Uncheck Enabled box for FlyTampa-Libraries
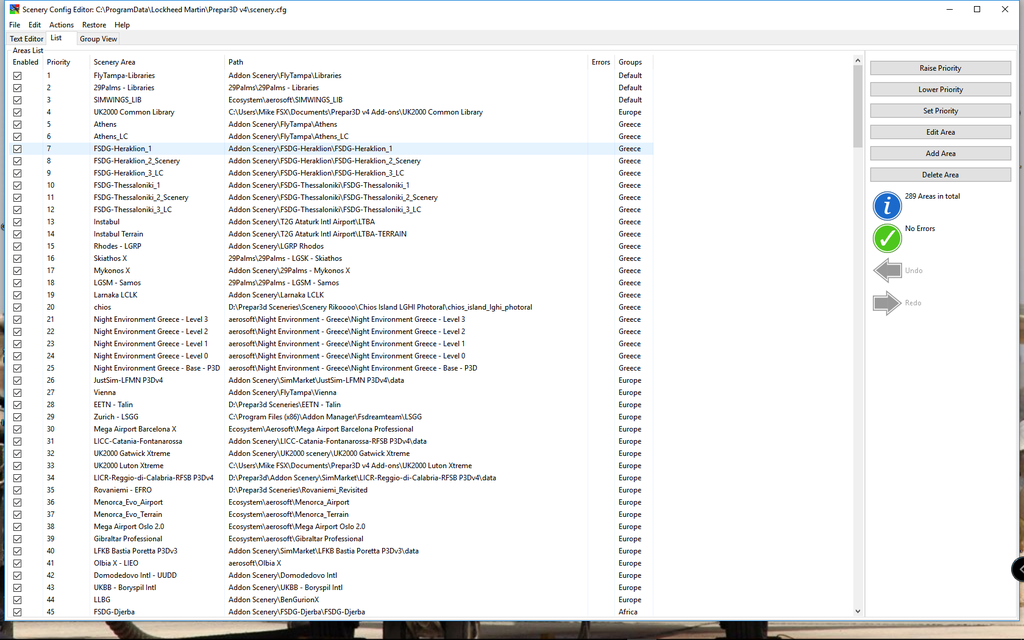The height and width of the screenshot is (640, 1024). 18,76
